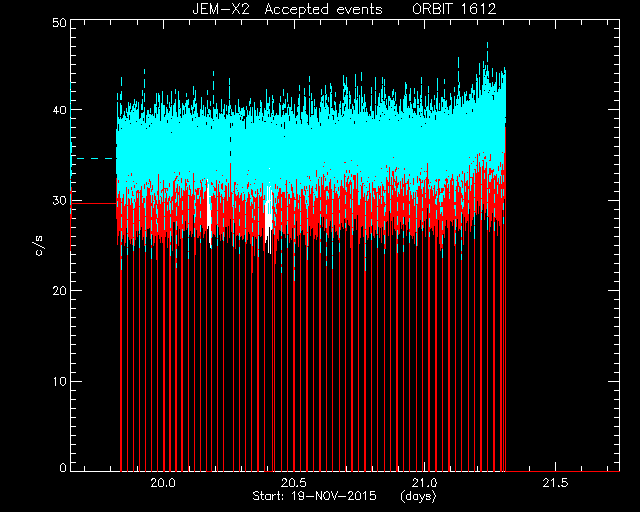Click the y-axis tick label 10
This screenshot has width=640, height=512.
tap(59, 381)
